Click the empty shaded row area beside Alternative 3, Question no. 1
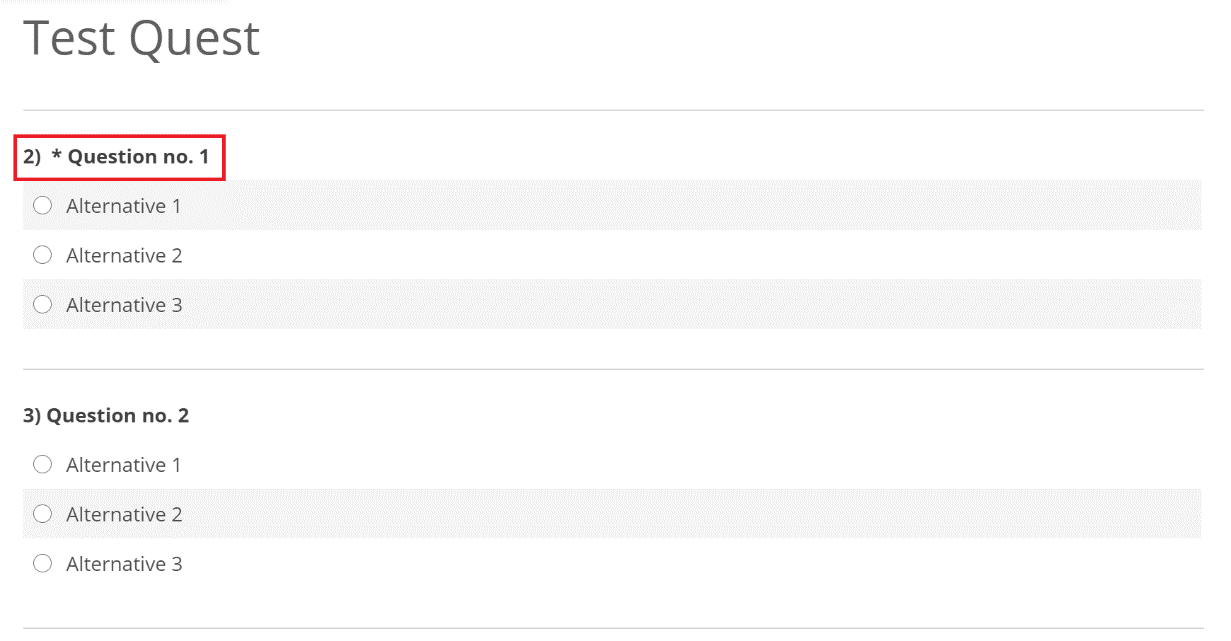Viewport: 1231px width, 641px height. point(692,305)
